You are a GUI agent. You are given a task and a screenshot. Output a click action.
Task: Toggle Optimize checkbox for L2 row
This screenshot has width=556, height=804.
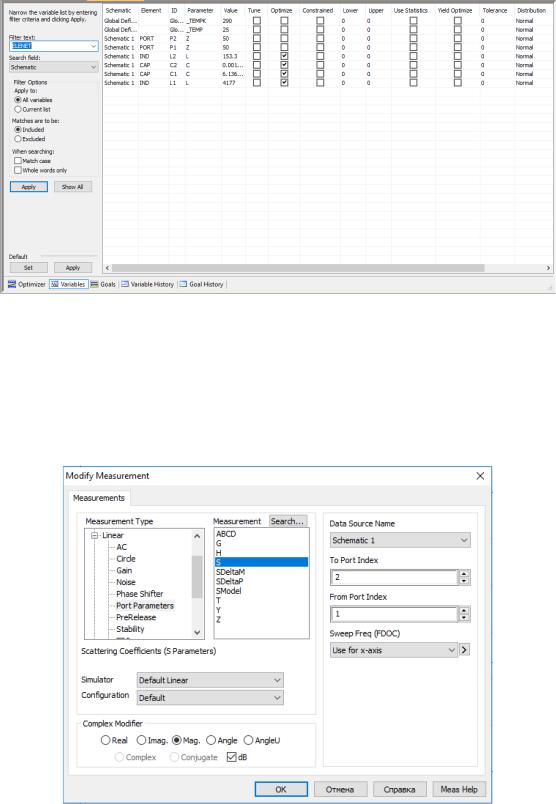tap(284, 56)
